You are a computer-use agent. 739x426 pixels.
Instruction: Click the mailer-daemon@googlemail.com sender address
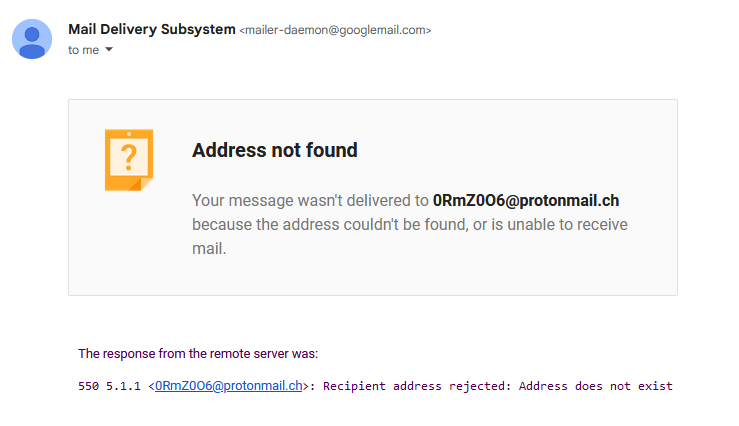[x=335, y=30]
